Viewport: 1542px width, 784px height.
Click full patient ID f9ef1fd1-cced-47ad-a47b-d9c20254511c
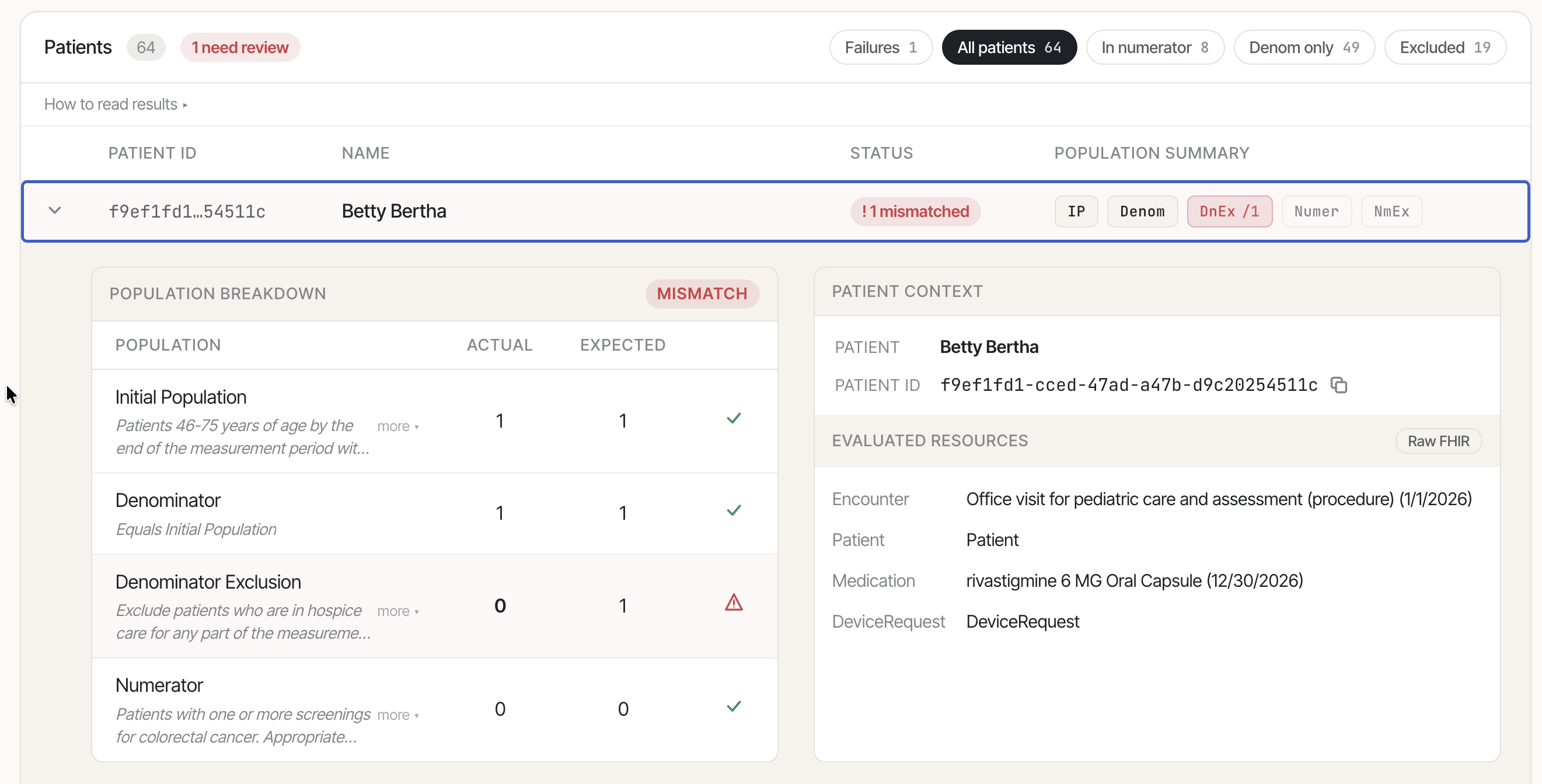[x=1128, y=385]
